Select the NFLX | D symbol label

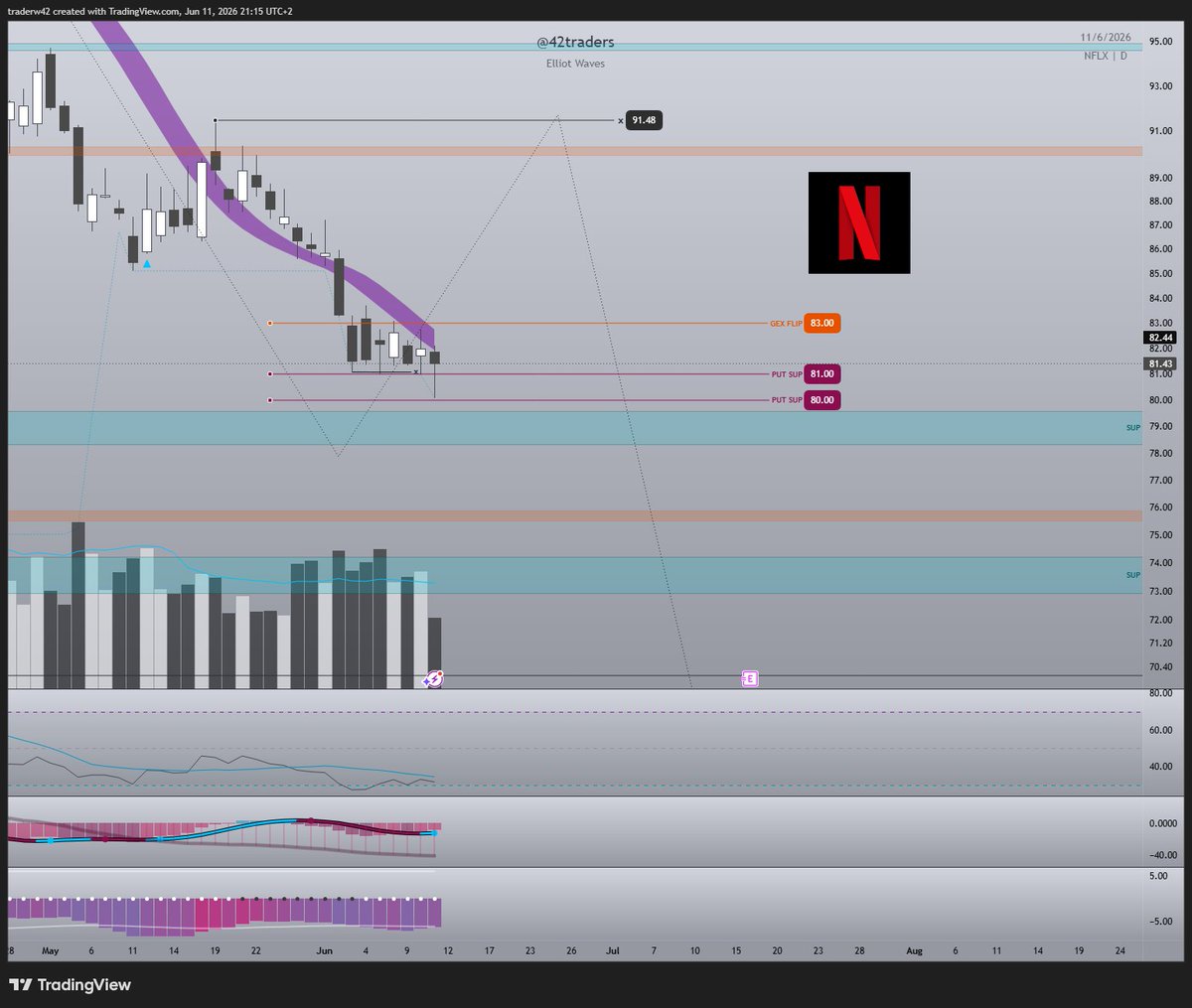click(x=1106, y=56)
